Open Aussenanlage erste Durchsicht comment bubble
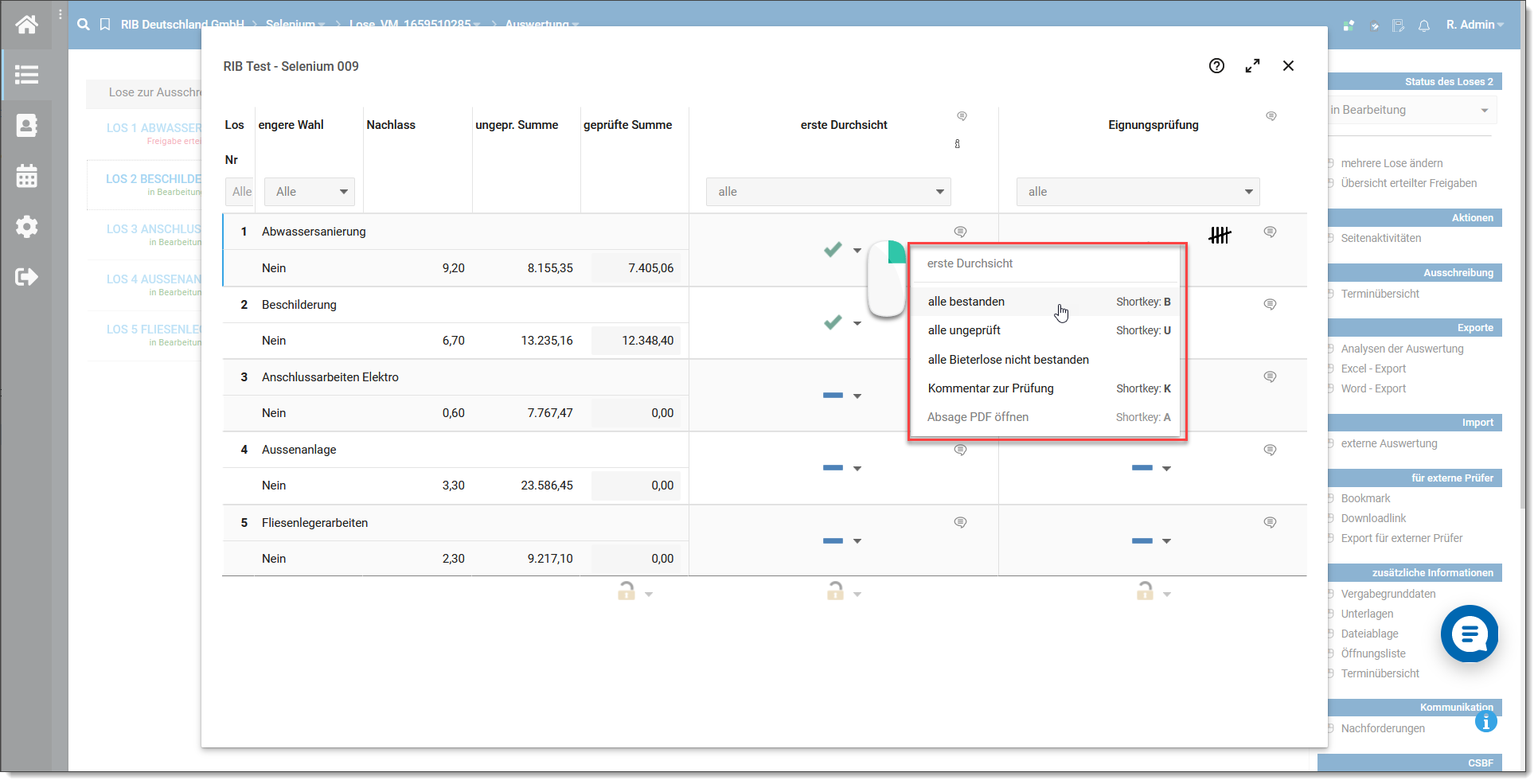 click(x=960, y=450)
